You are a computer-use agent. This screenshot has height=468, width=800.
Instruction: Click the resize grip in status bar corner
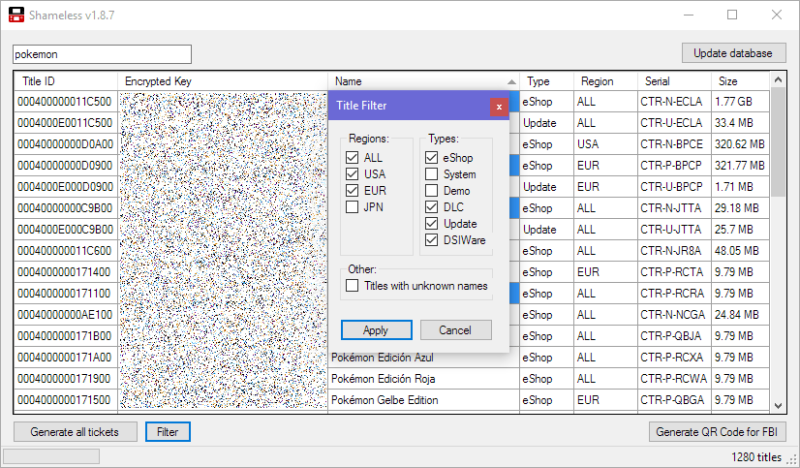792,458
